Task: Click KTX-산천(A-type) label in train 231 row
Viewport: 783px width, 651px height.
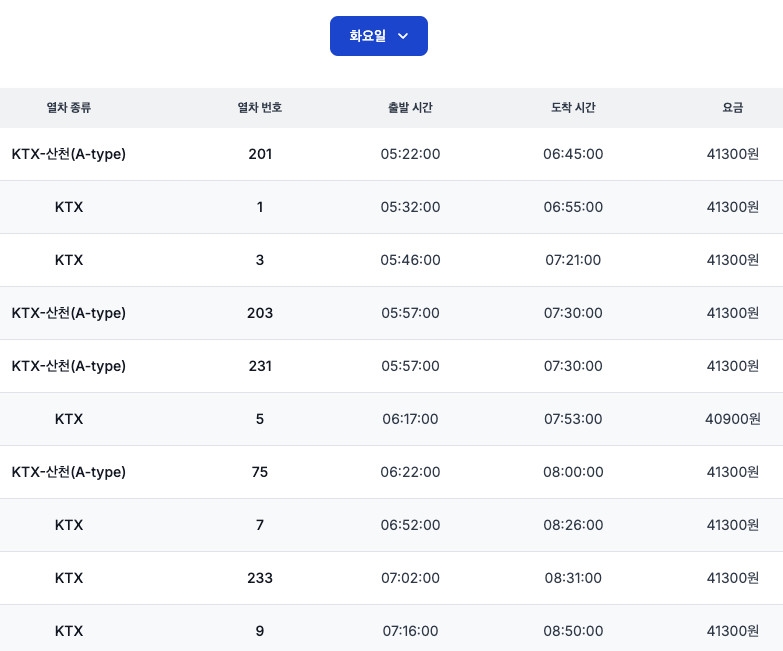Action: [x=69, y=366]
